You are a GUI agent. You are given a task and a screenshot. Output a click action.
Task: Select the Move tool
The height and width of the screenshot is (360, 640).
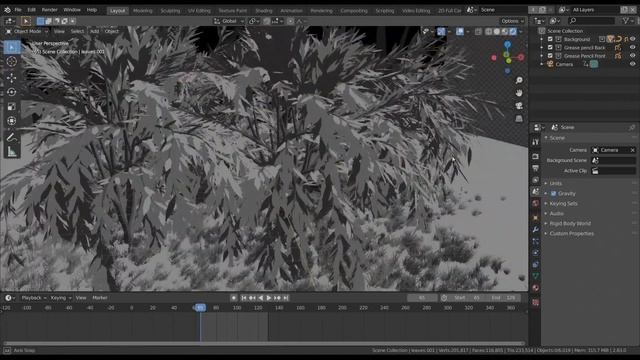(11, 77)
